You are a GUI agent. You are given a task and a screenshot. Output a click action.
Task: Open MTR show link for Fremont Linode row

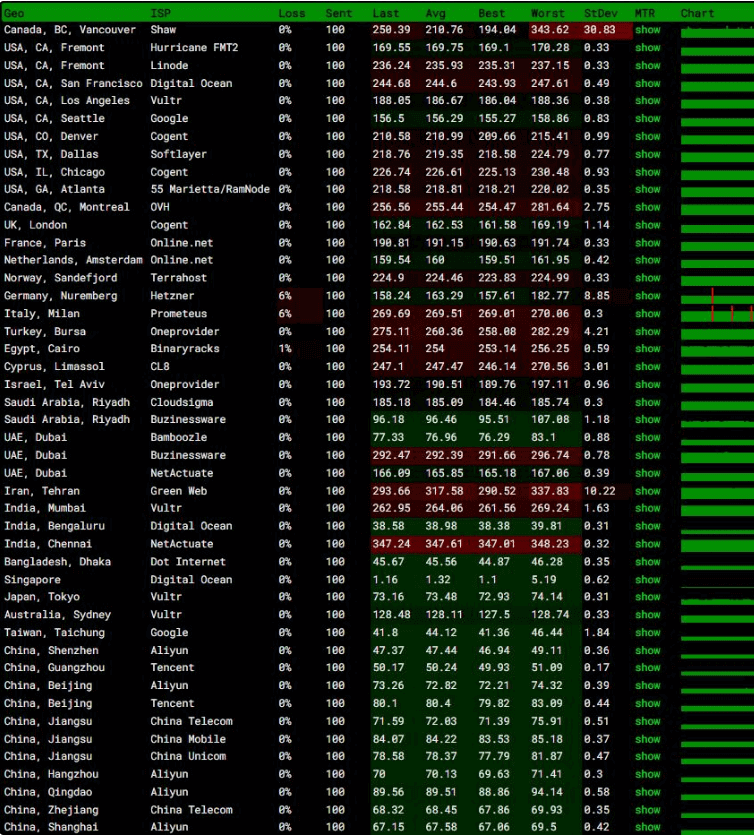(x=647, y=66)
